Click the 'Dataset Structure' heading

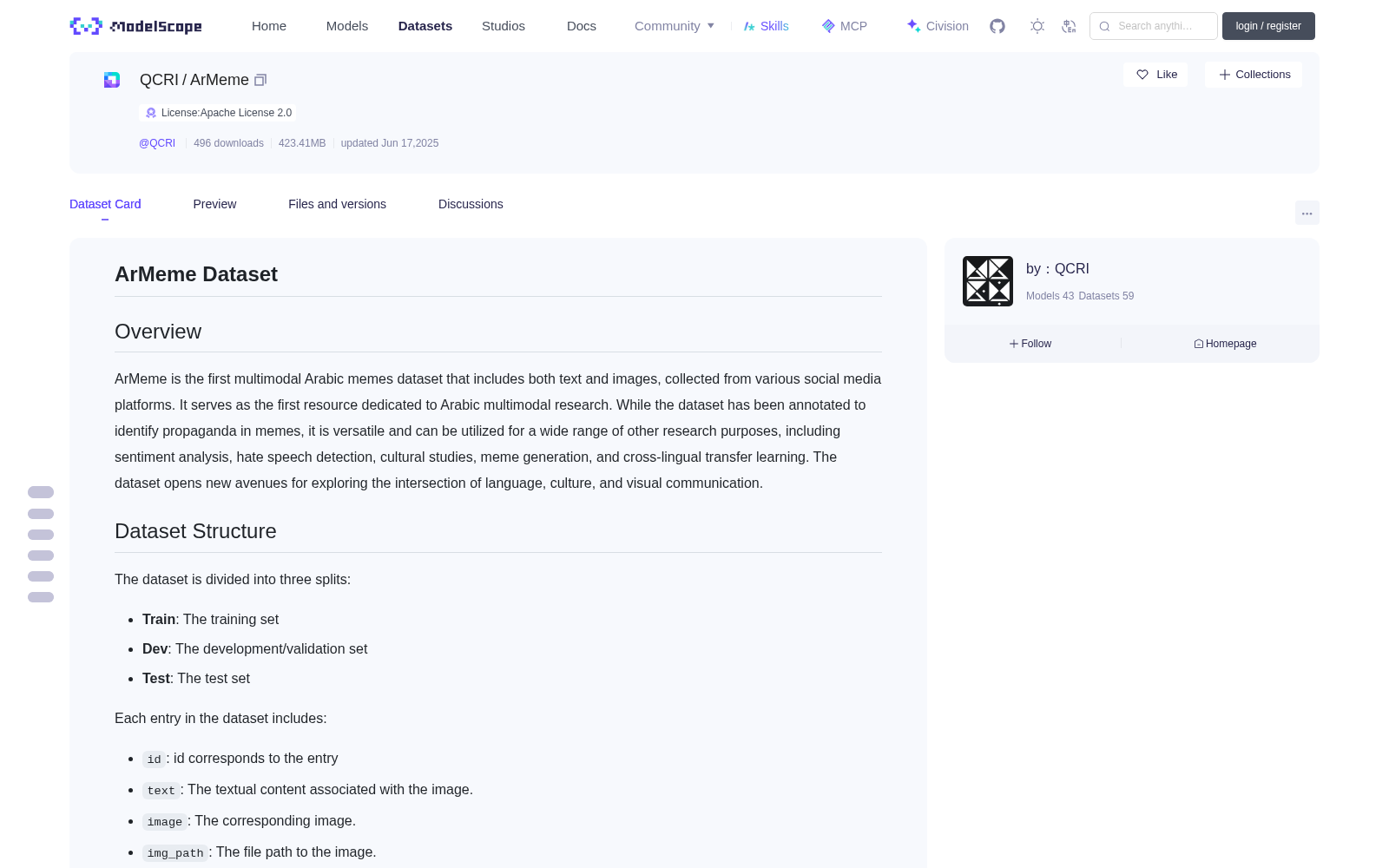(x=195, y=531)
